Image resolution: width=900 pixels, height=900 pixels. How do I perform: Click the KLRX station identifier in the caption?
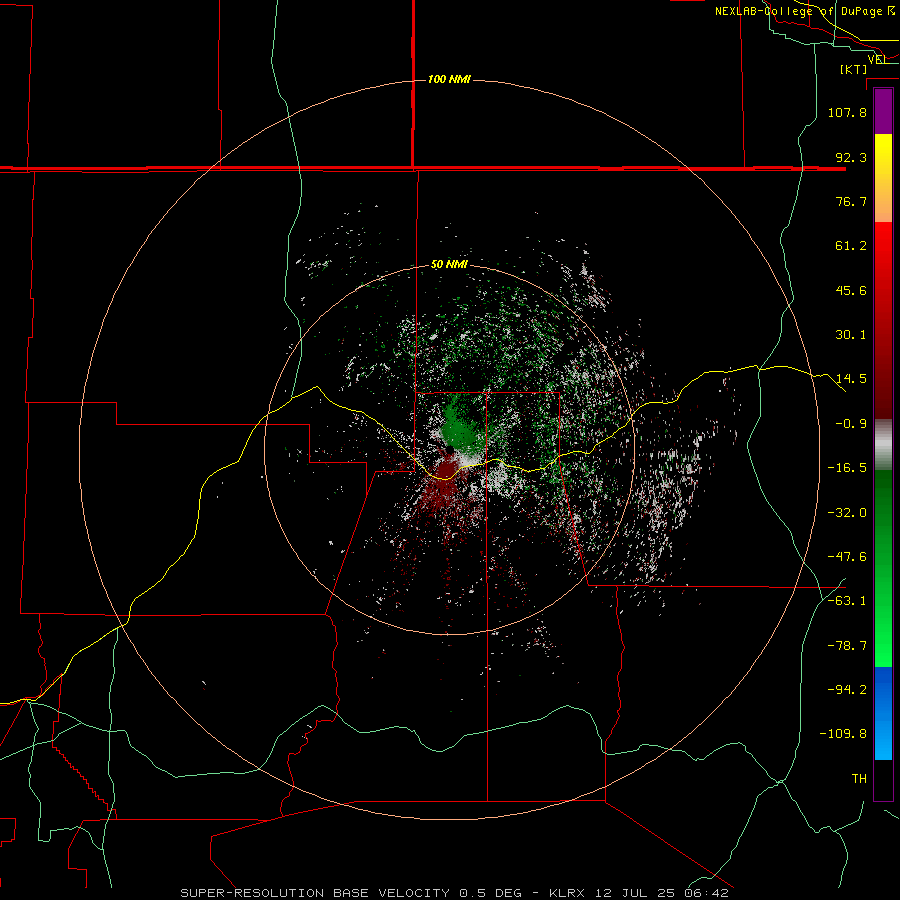tap(566, 893)
